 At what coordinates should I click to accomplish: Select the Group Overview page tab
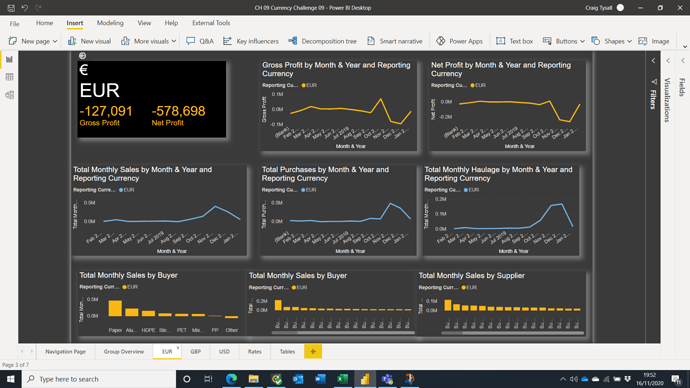tap(124, 351)
